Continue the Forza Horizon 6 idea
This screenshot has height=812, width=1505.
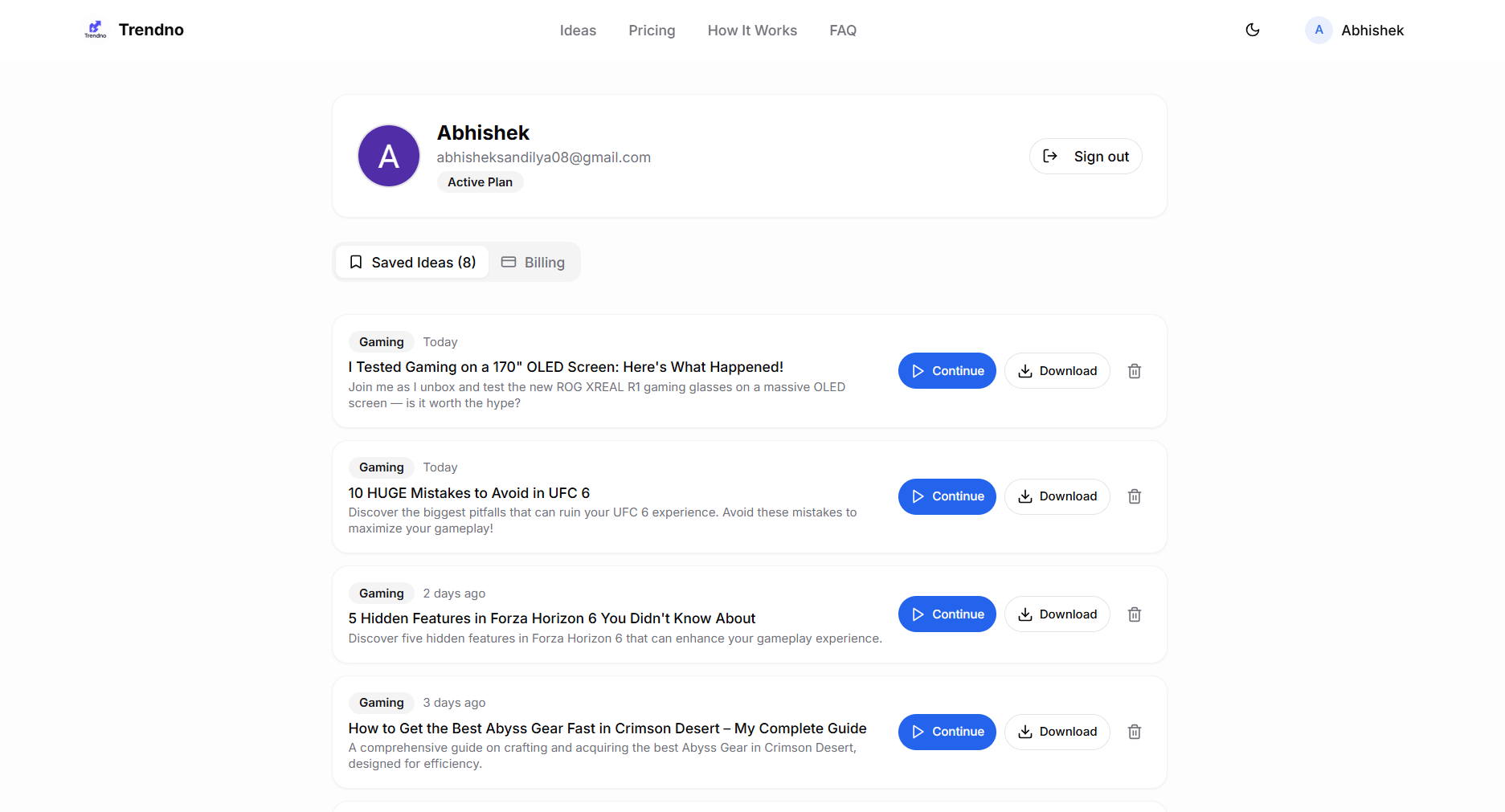tap(947, 614)
